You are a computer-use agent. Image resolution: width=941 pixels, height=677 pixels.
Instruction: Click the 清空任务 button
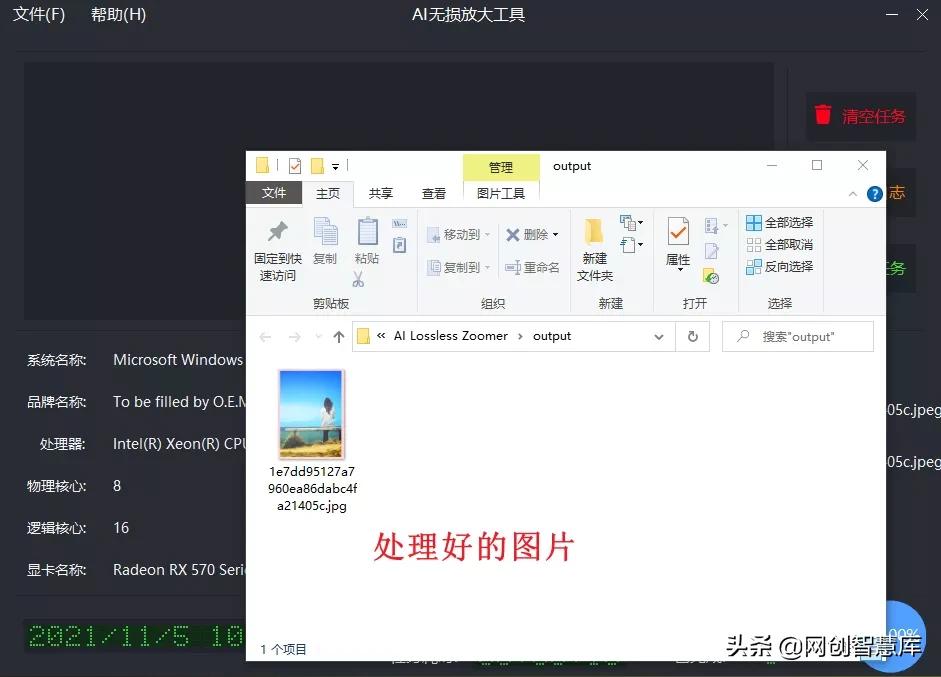click(861, 116)
